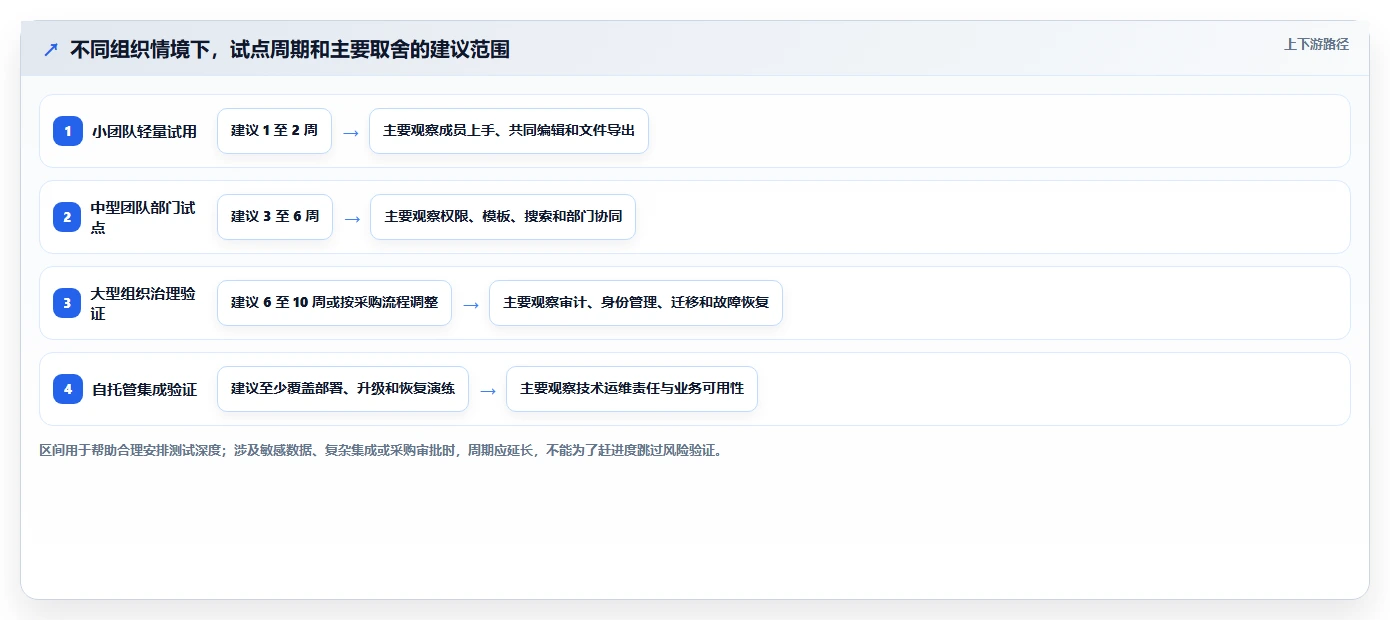Click the 上下游路径 label in the header
The width and height of the screenshot is (1390, 620).
click(1316, 44)
